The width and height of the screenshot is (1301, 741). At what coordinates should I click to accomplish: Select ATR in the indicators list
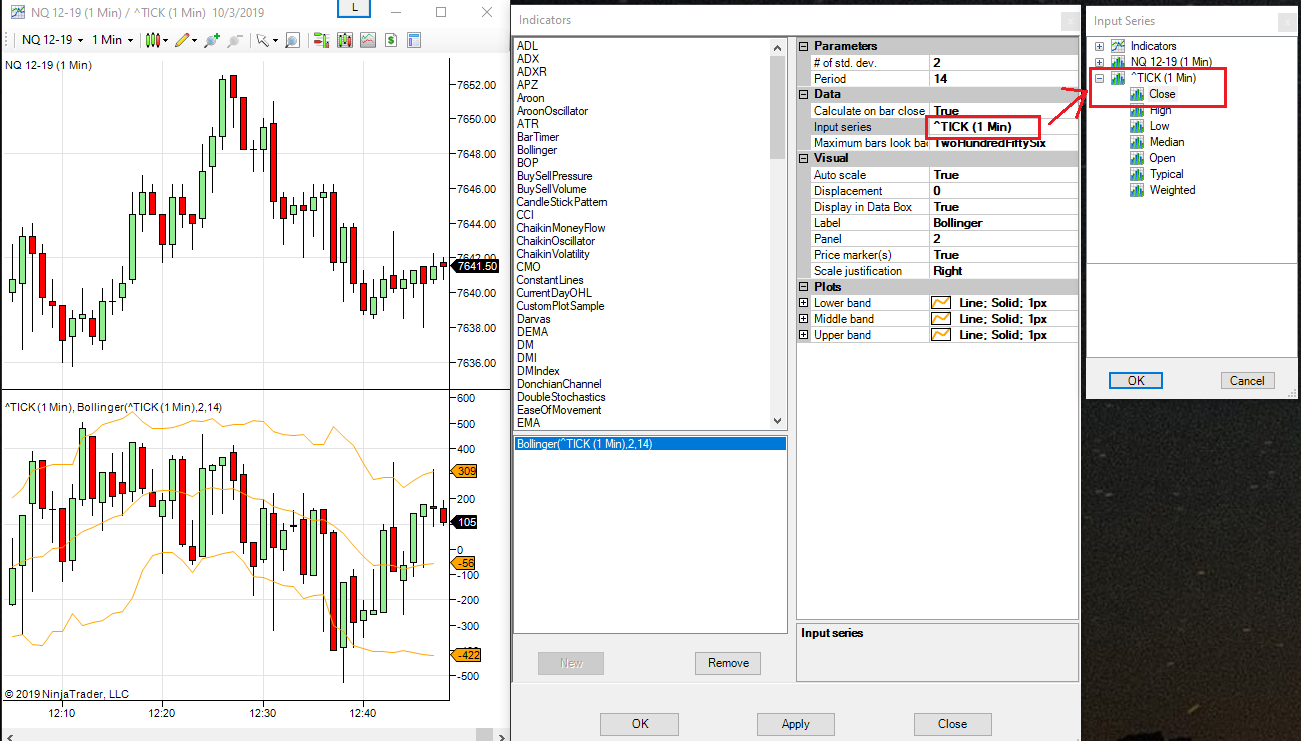coord(528,124)
